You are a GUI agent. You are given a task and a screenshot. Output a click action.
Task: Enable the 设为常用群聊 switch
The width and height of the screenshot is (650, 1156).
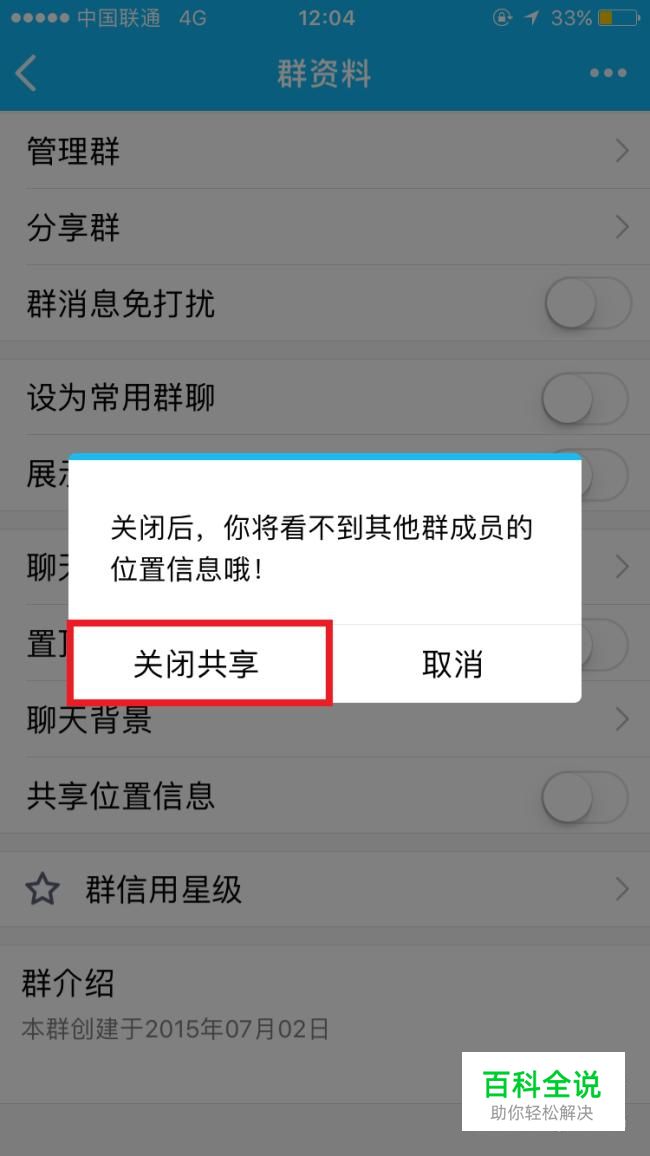584,398
